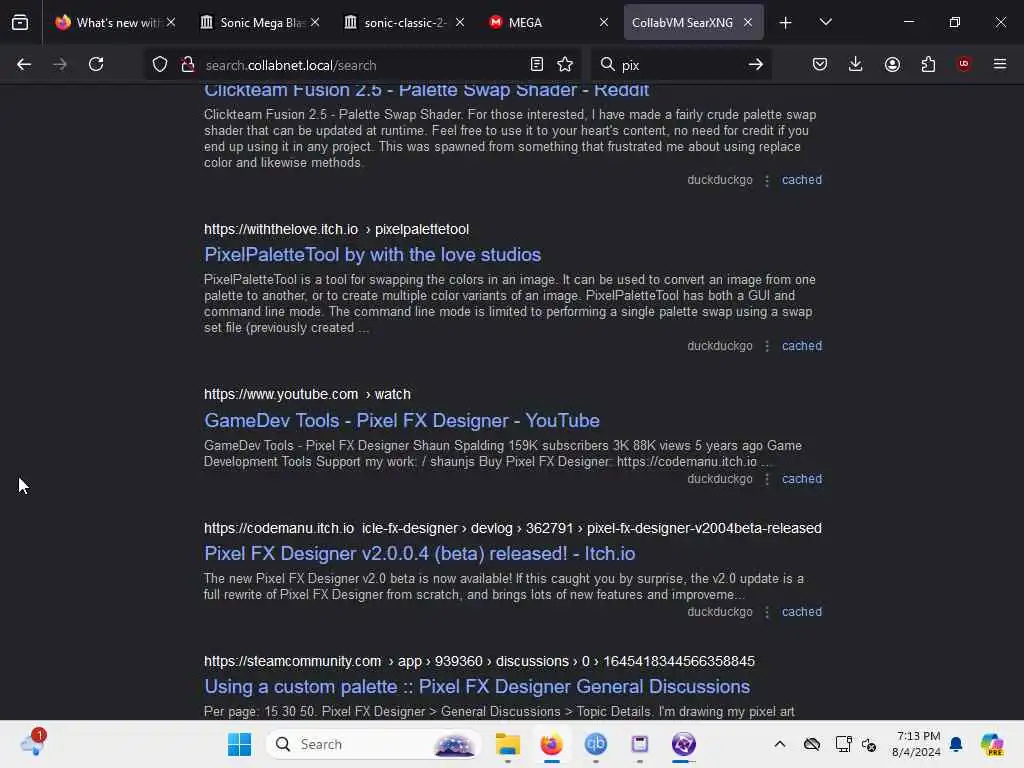This screenshot has height=768, width=1024.
Task: Open weather widget with notification badge
Action: coord(33,743)
